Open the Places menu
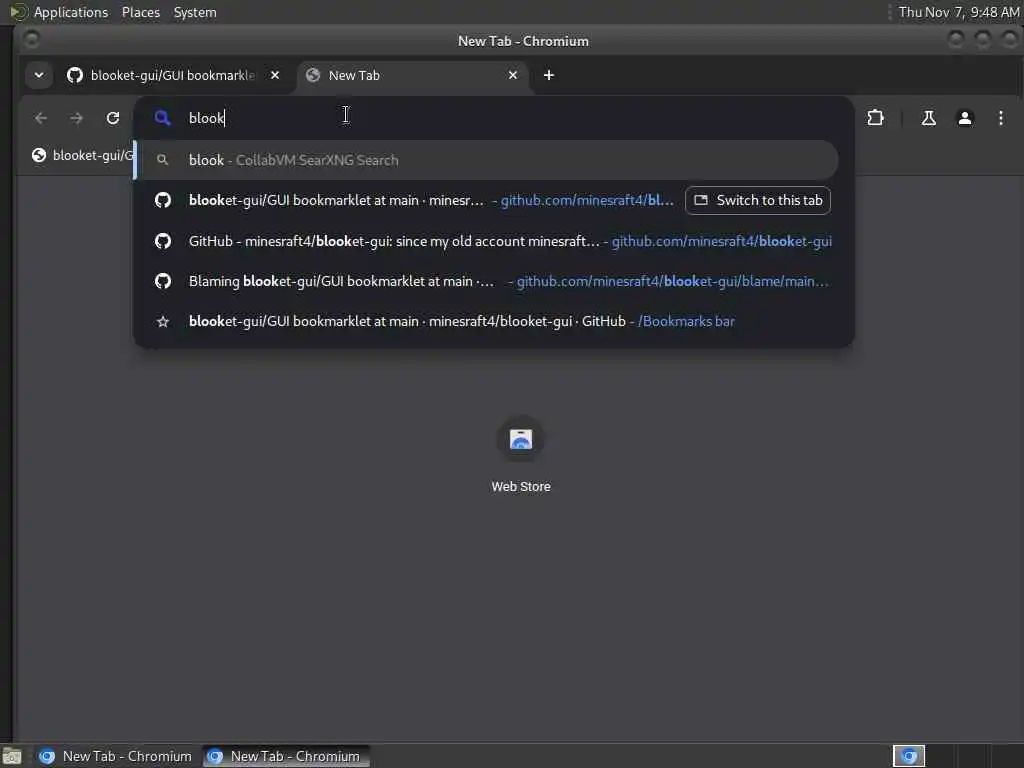Viewport: 1024px width, 768px height. coord(140,12)
